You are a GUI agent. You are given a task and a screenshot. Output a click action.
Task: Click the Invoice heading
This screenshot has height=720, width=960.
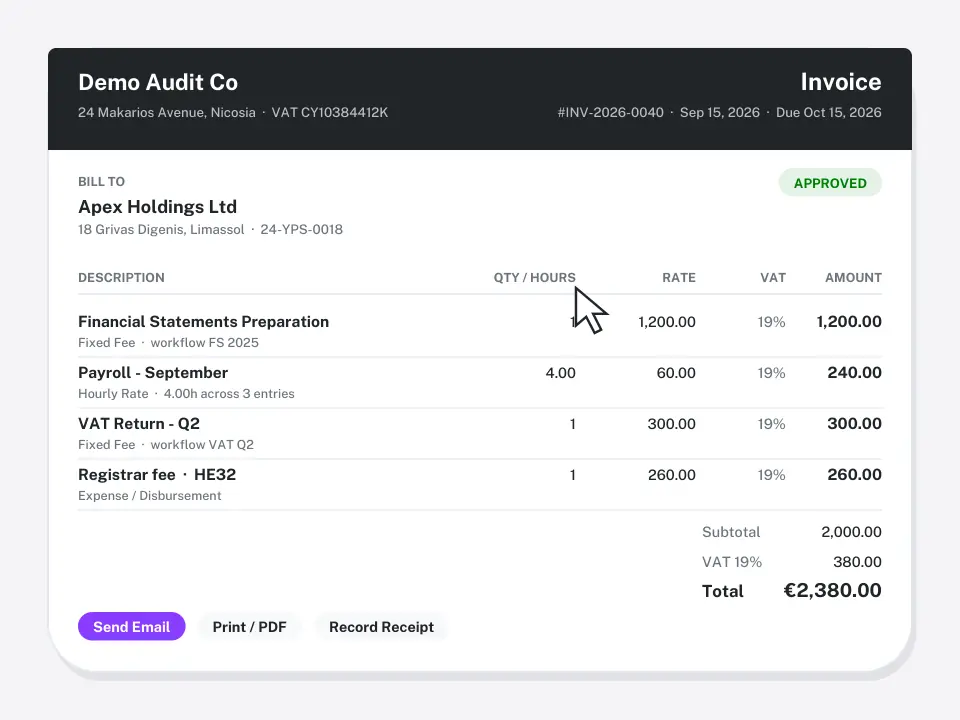(841, 82)
